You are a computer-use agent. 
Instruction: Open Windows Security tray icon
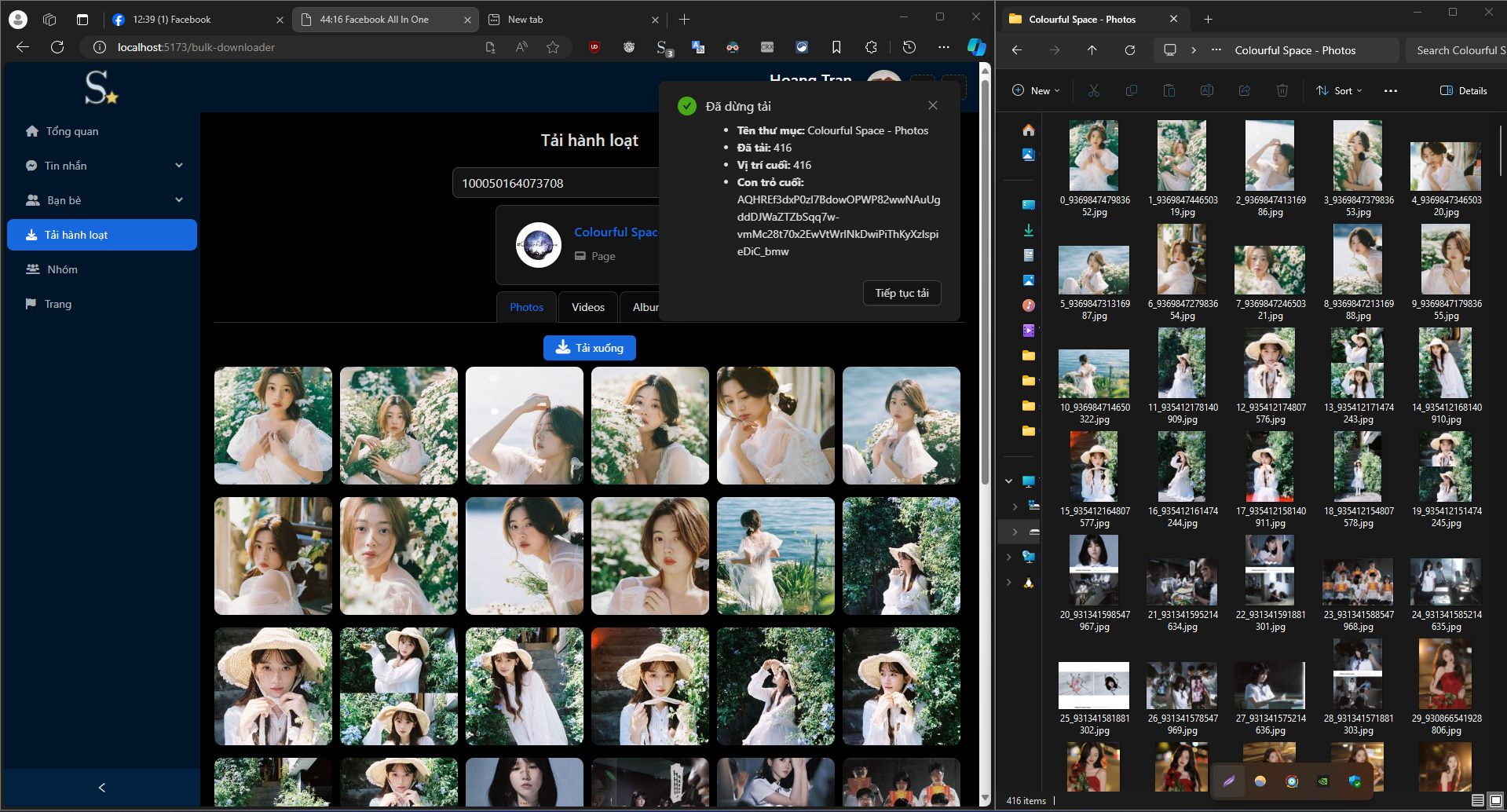point(1355,781)
